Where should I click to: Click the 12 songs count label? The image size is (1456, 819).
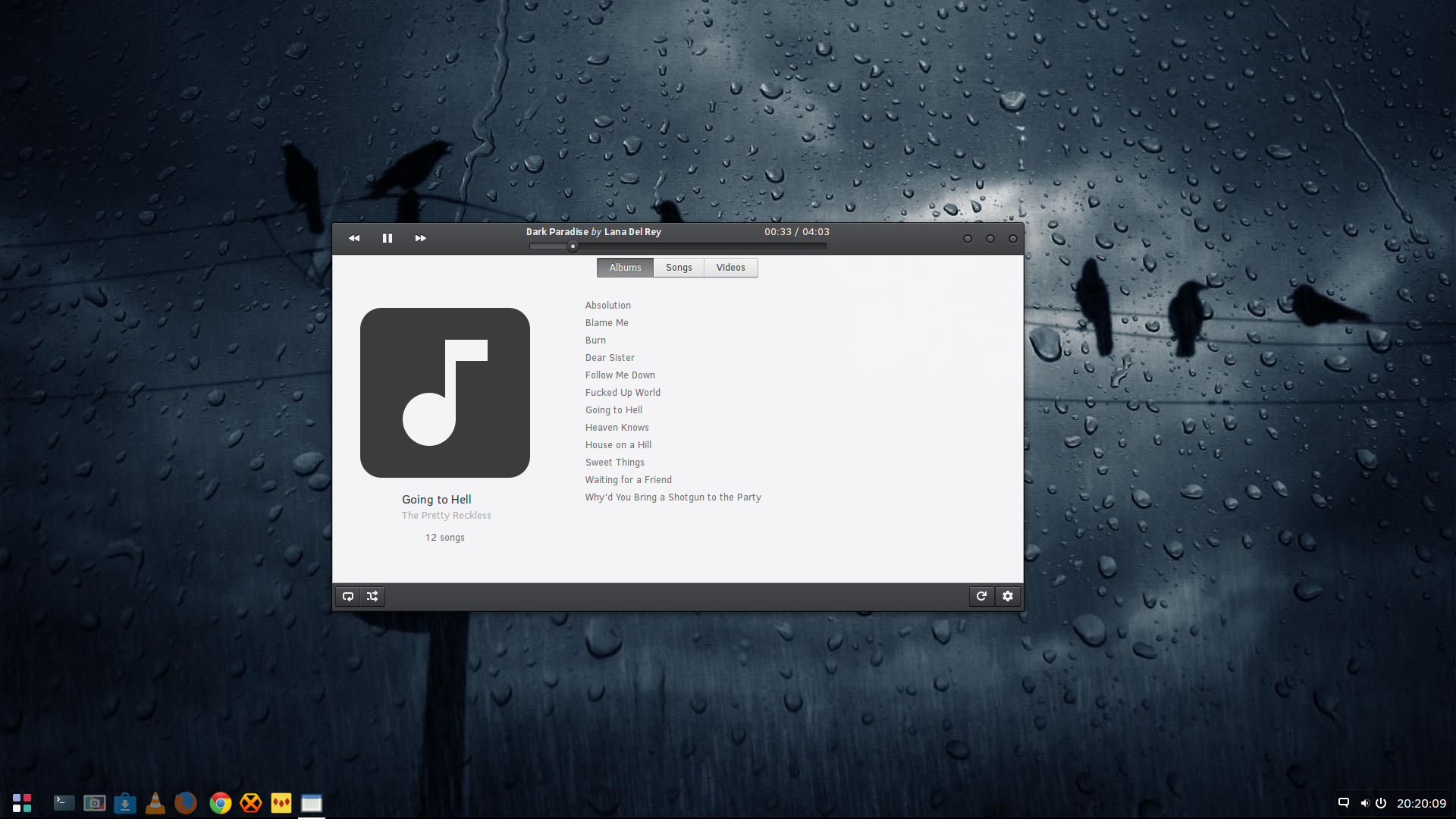445,538
